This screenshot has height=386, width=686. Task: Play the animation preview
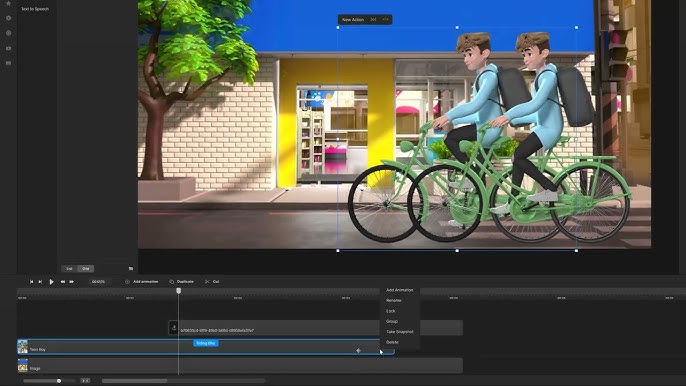coord(51,282)
